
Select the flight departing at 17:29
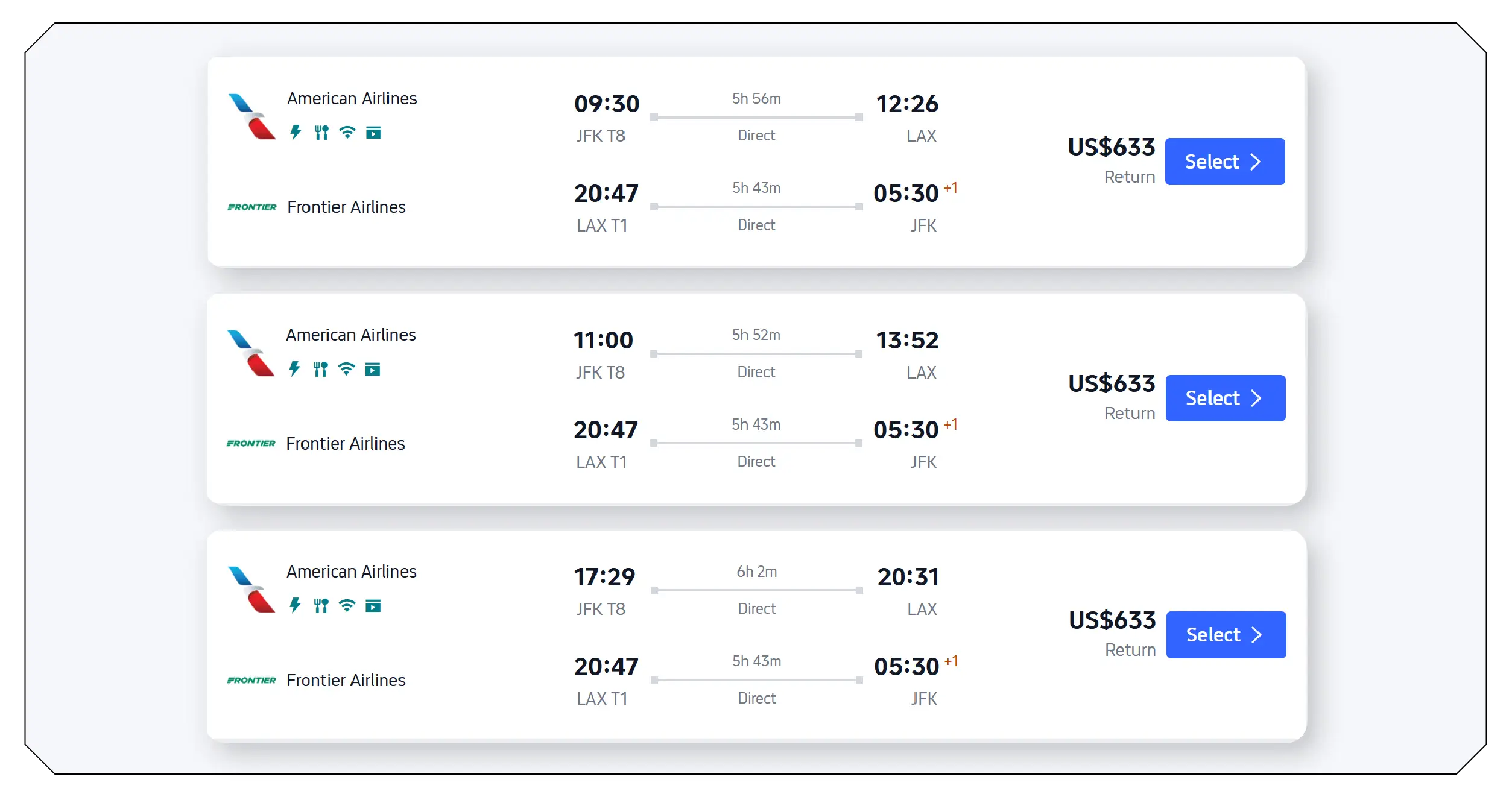coord(1226,634)
